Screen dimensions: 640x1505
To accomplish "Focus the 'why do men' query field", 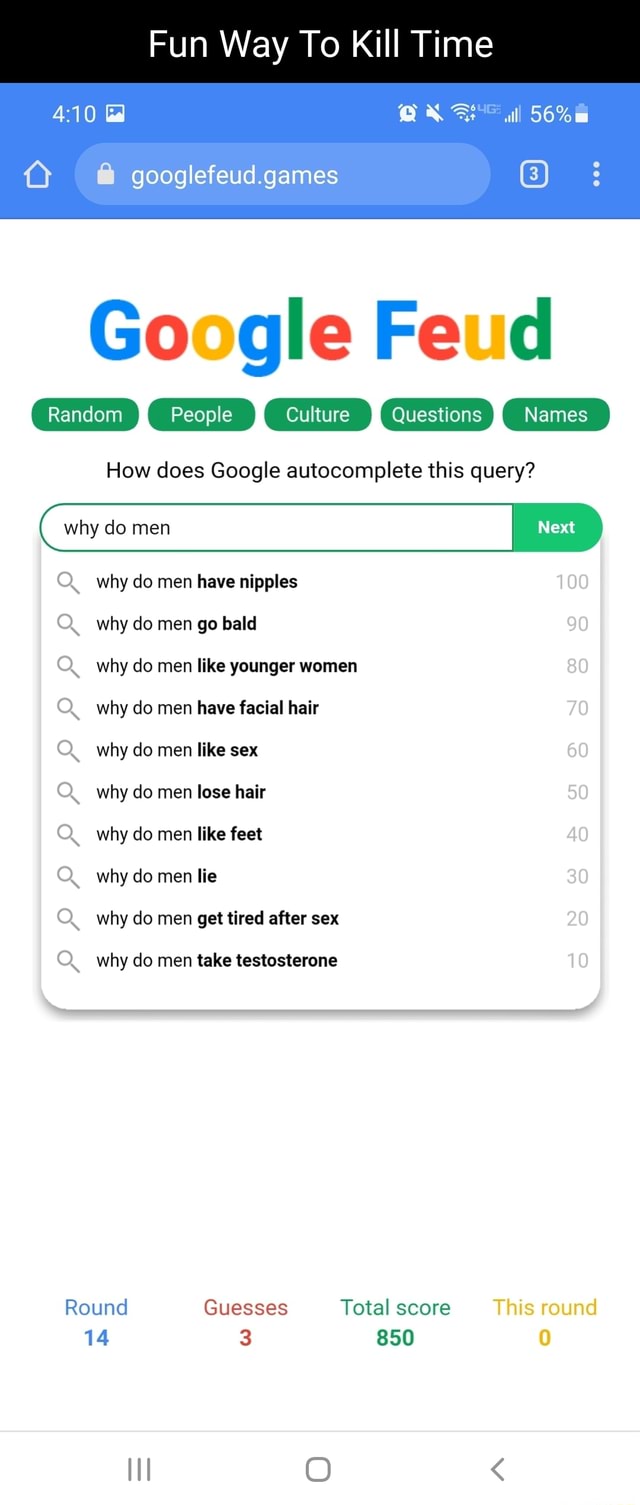I will pos(277,528).
